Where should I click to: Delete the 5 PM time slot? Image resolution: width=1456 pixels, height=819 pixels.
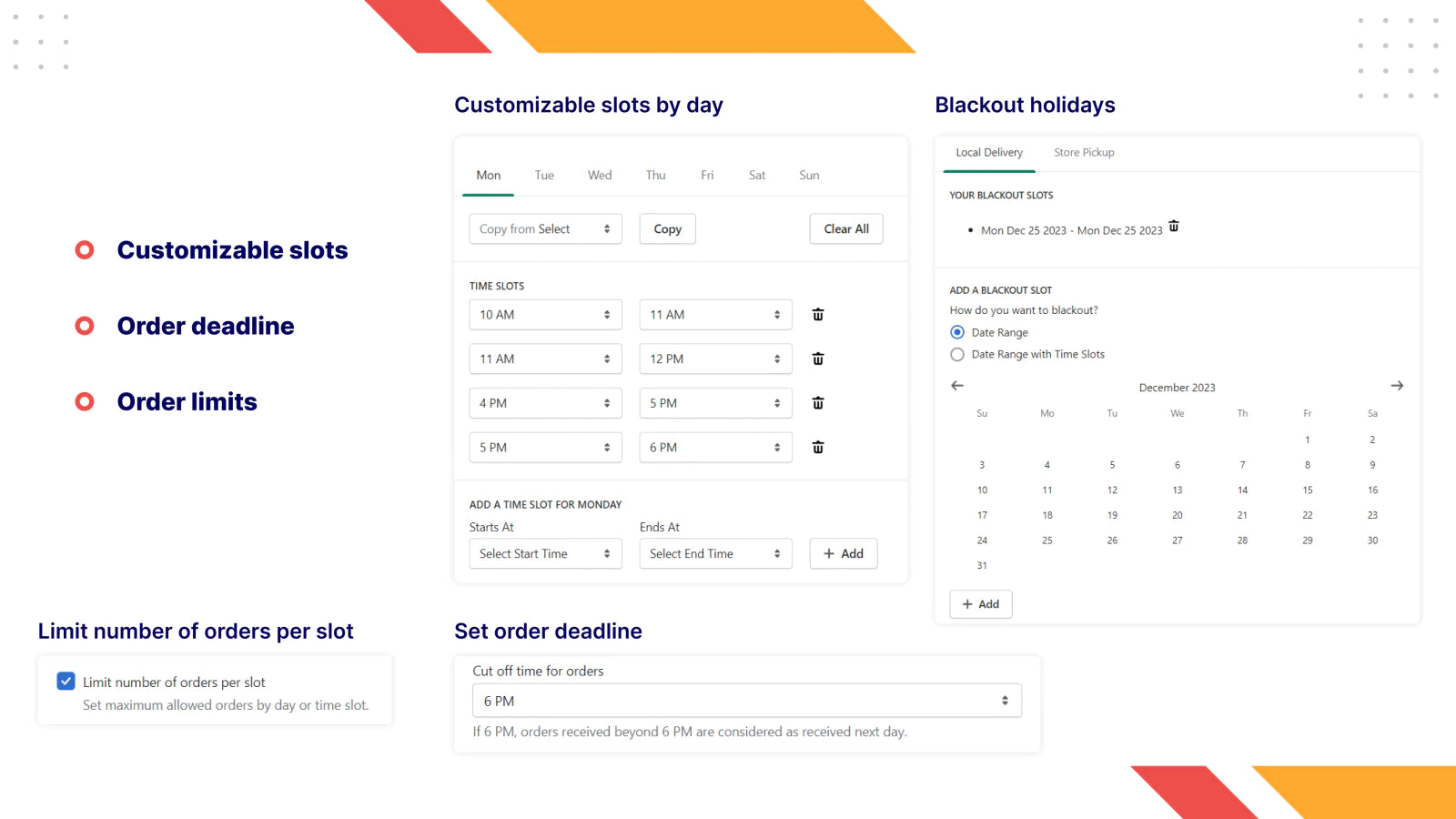pos(817,447)
